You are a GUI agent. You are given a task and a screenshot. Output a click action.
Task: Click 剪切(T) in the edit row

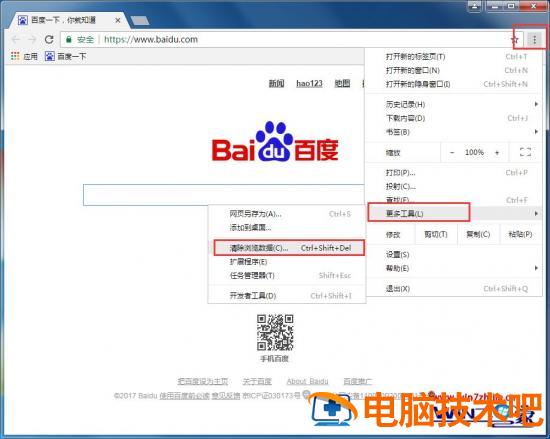click(436, 234)
